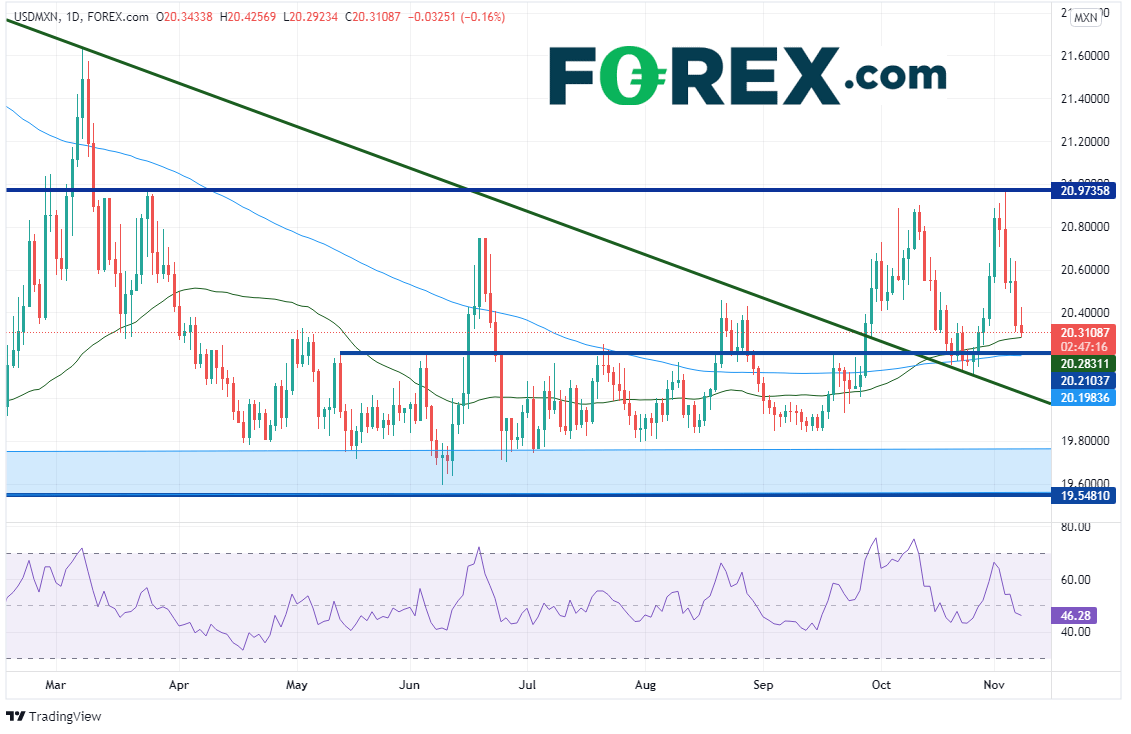Click the high value H20.42569 in header
The image size is (1131, 734).
pyautogui.click(x=247, y=17)
